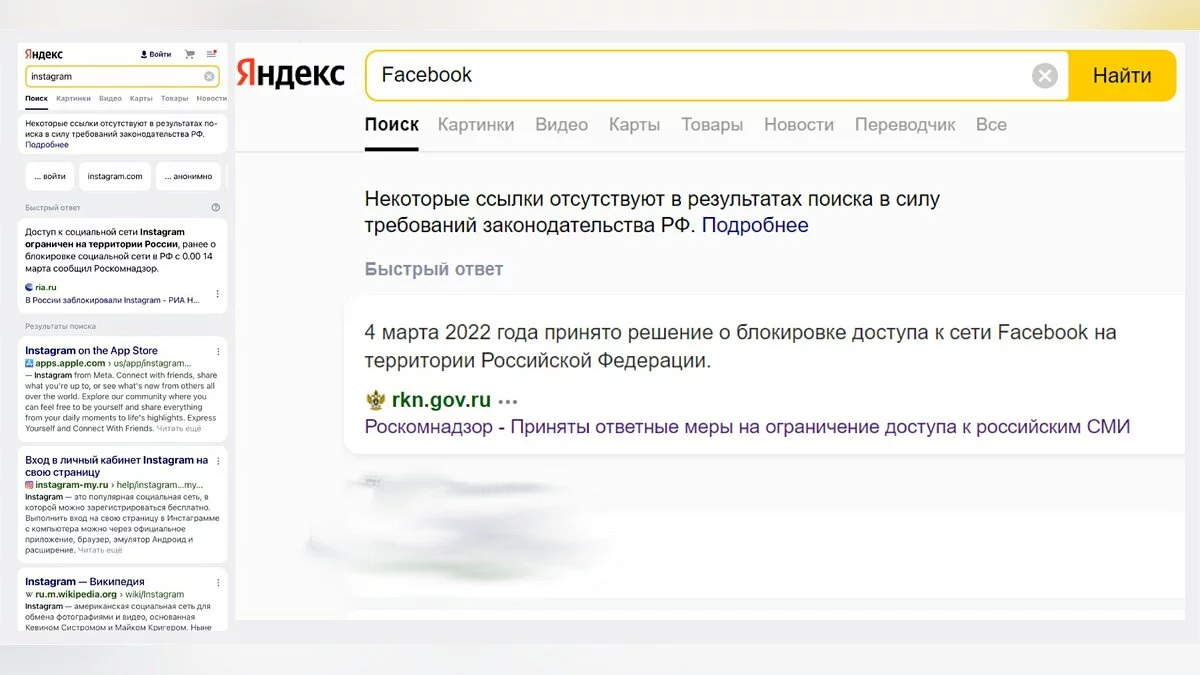Open the Подробнее link under Facebook legal notice

[x=755, y=225]
